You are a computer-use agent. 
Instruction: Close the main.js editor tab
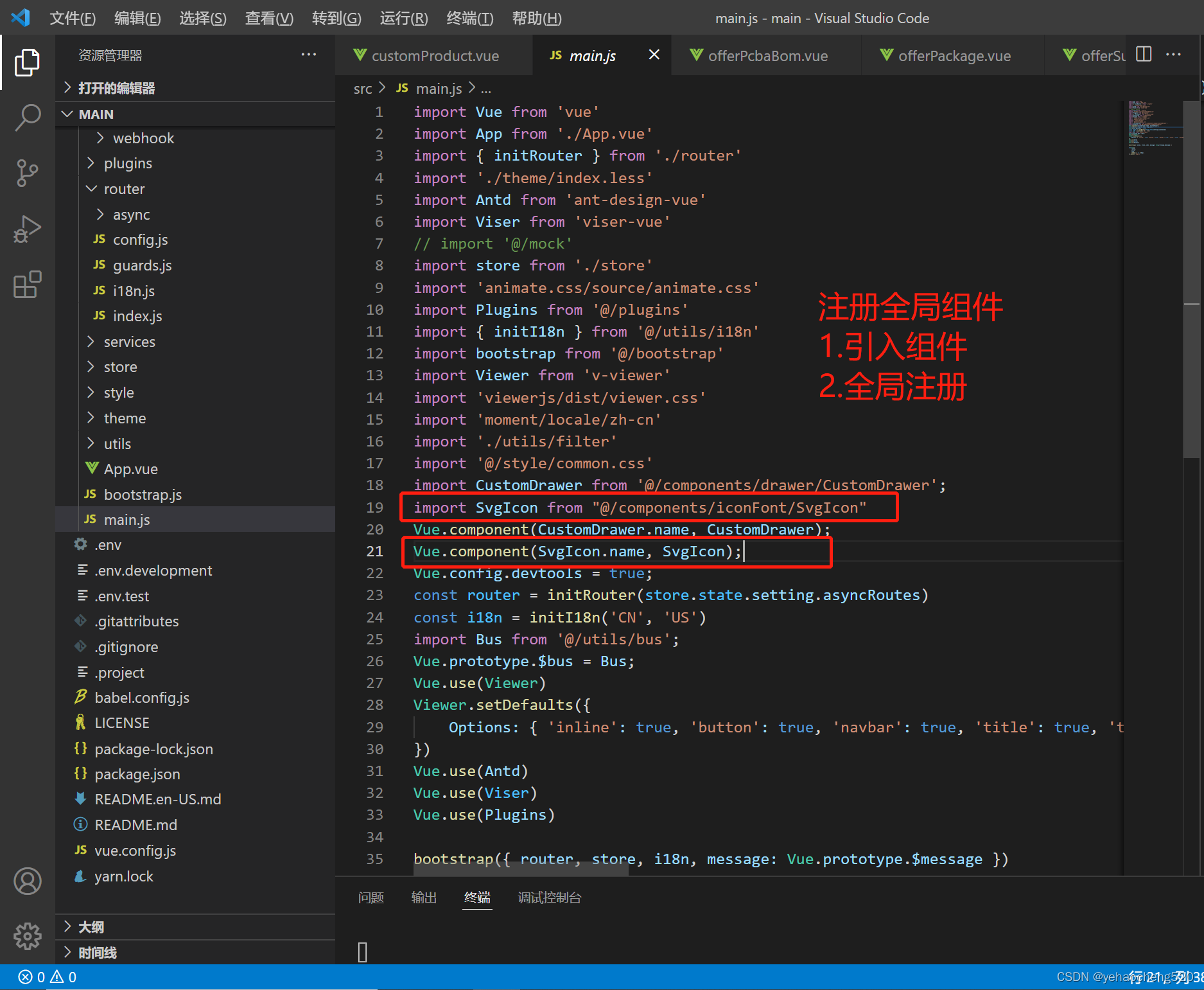click(654, 55)
